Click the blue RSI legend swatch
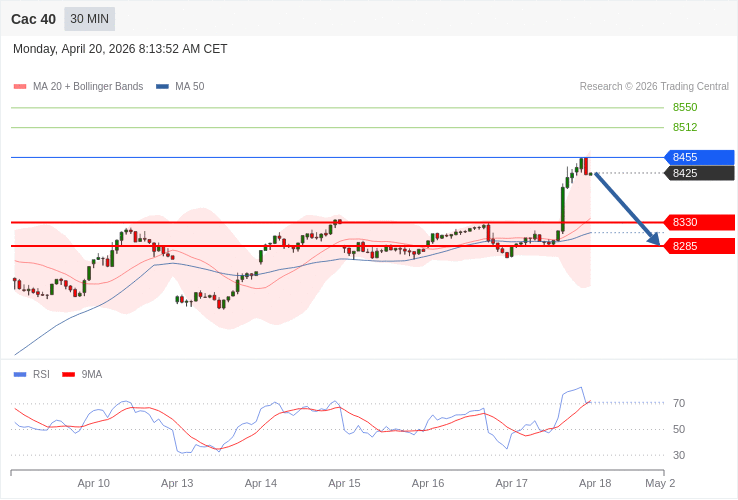 pyautogui.click(x=20, y=375)
